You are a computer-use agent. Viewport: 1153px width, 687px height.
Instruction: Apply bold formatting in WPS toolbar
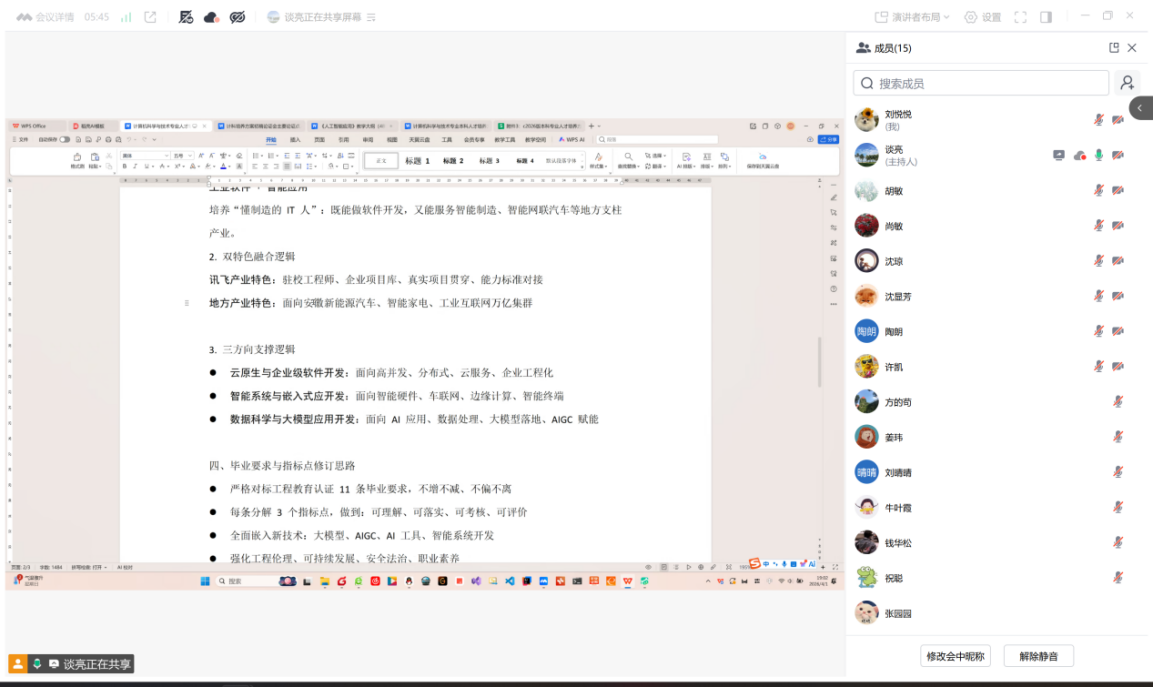125,166
